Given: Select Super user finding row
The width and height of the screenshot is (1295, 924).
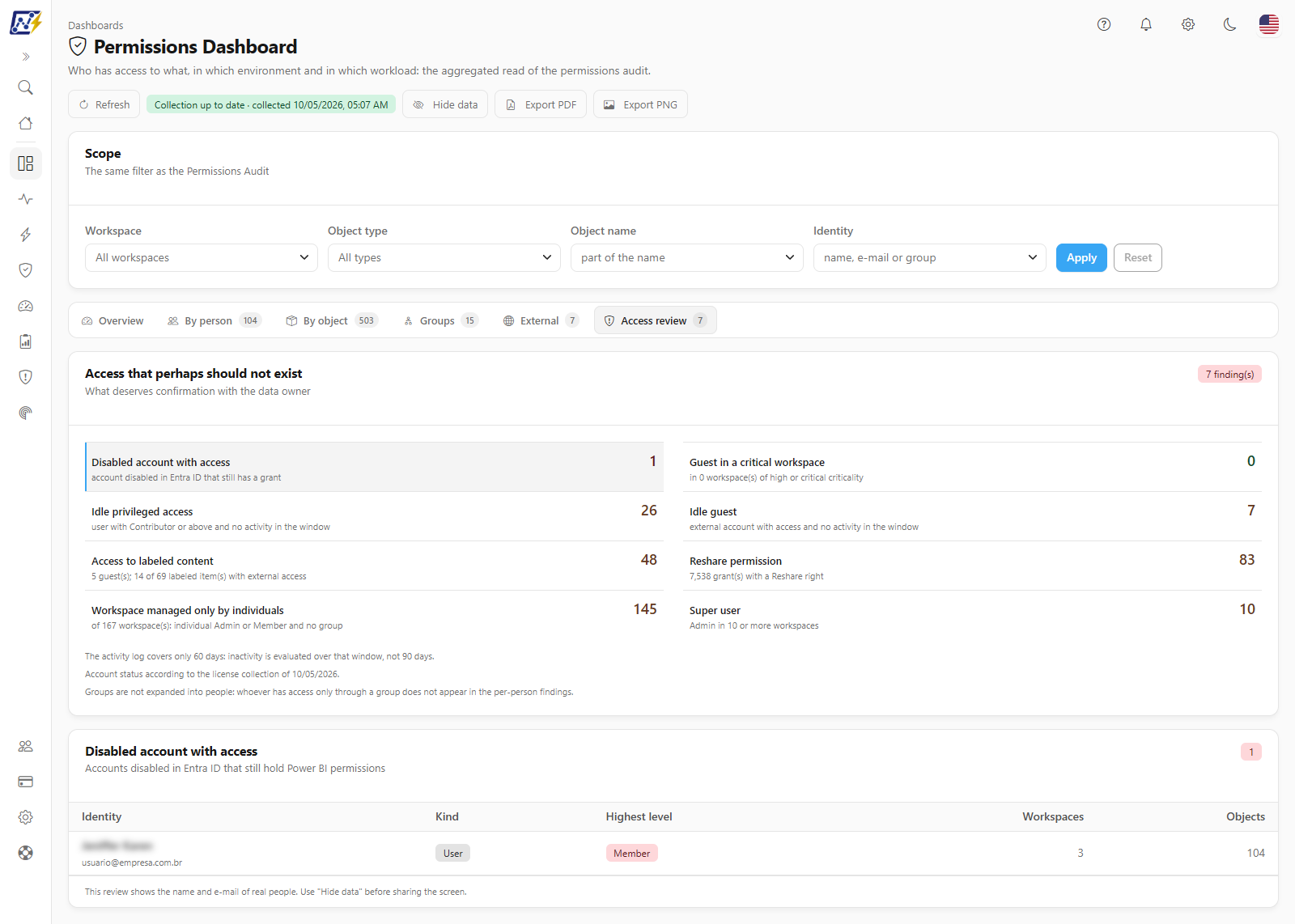Looking at the screenshot, I should (972, 616).
